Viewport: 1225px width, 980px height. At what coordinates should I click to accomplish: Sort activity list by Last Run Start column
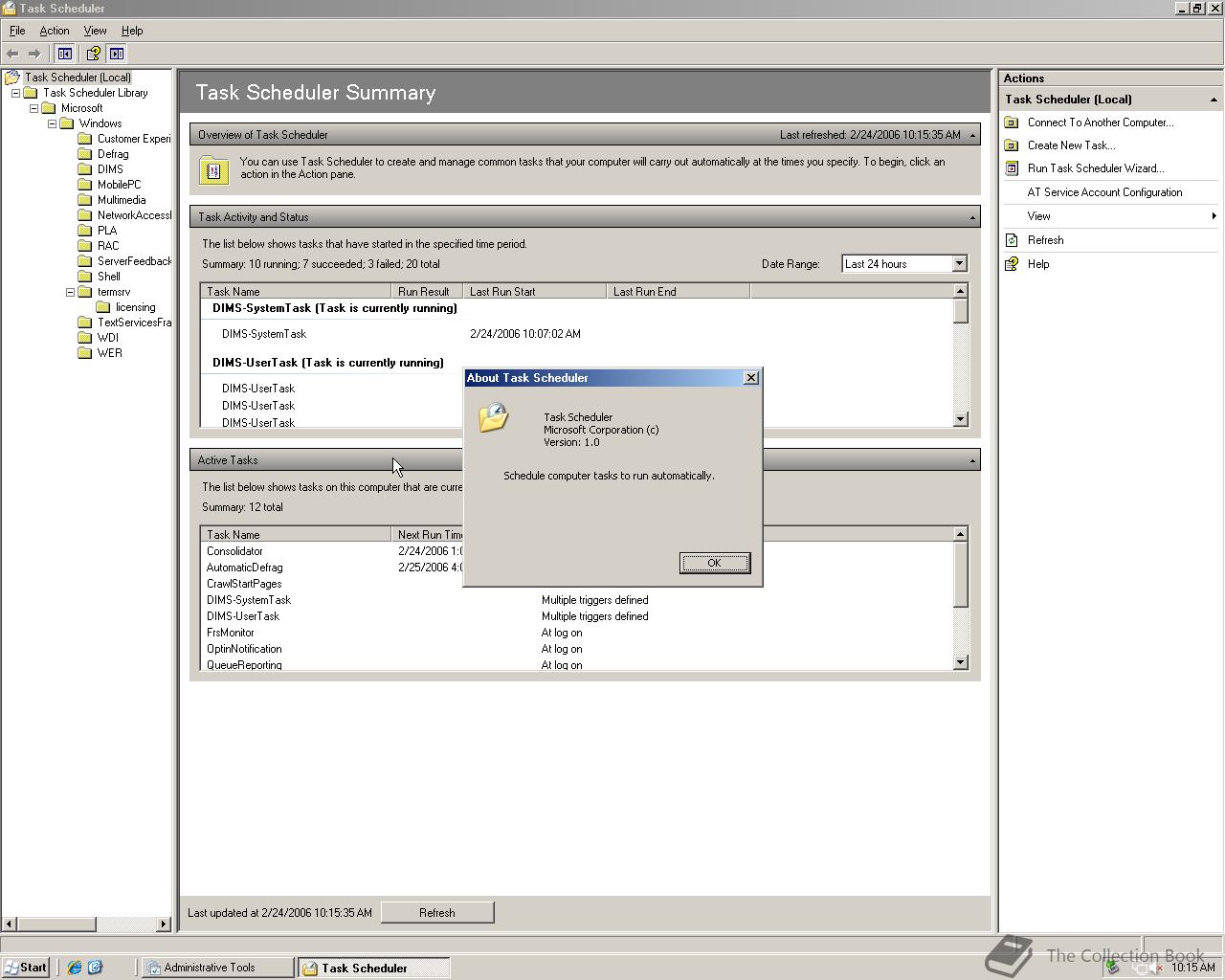coord(534,291)
